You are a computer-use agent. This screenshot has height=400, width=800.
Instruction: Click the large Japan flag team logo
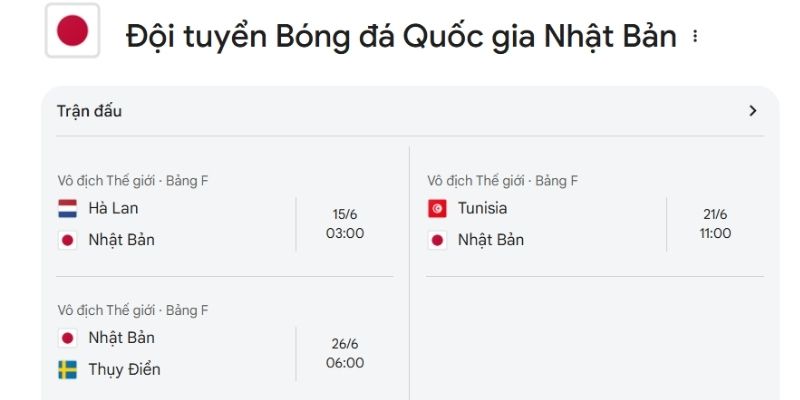(72, 31)
